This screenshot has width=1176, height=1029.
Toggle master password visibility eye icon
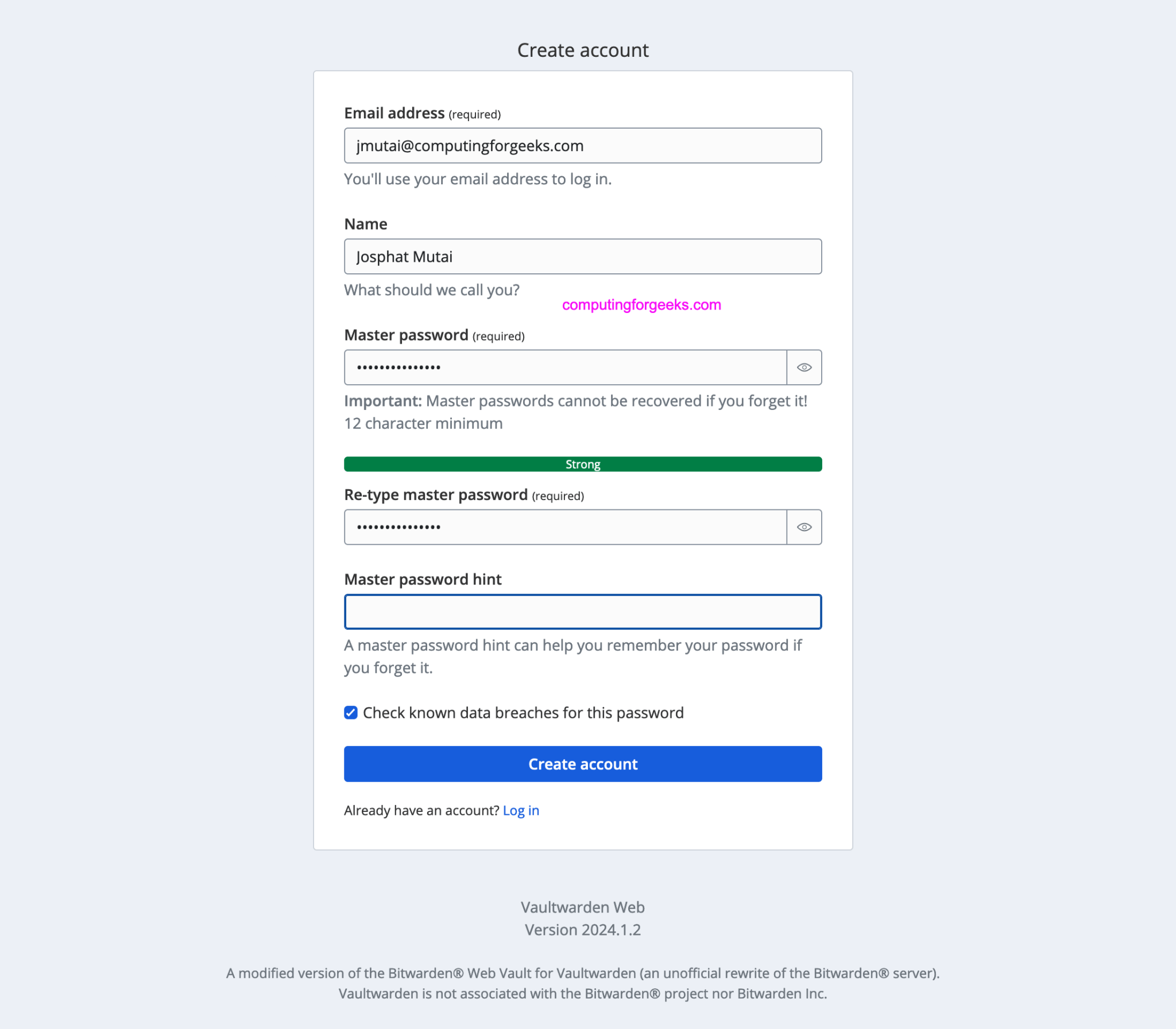[803, 367]
